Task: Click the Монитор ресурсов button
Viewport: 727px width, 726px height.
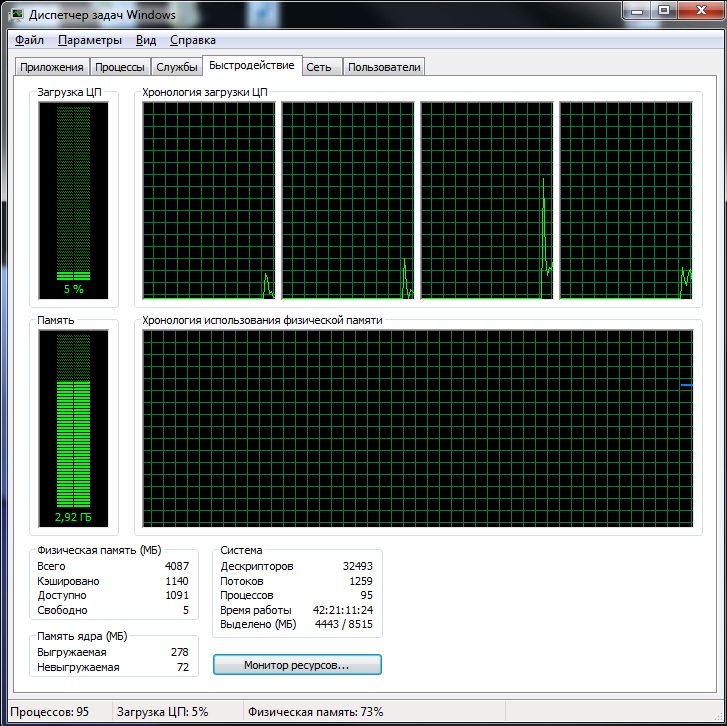Action: click(297, 665)
